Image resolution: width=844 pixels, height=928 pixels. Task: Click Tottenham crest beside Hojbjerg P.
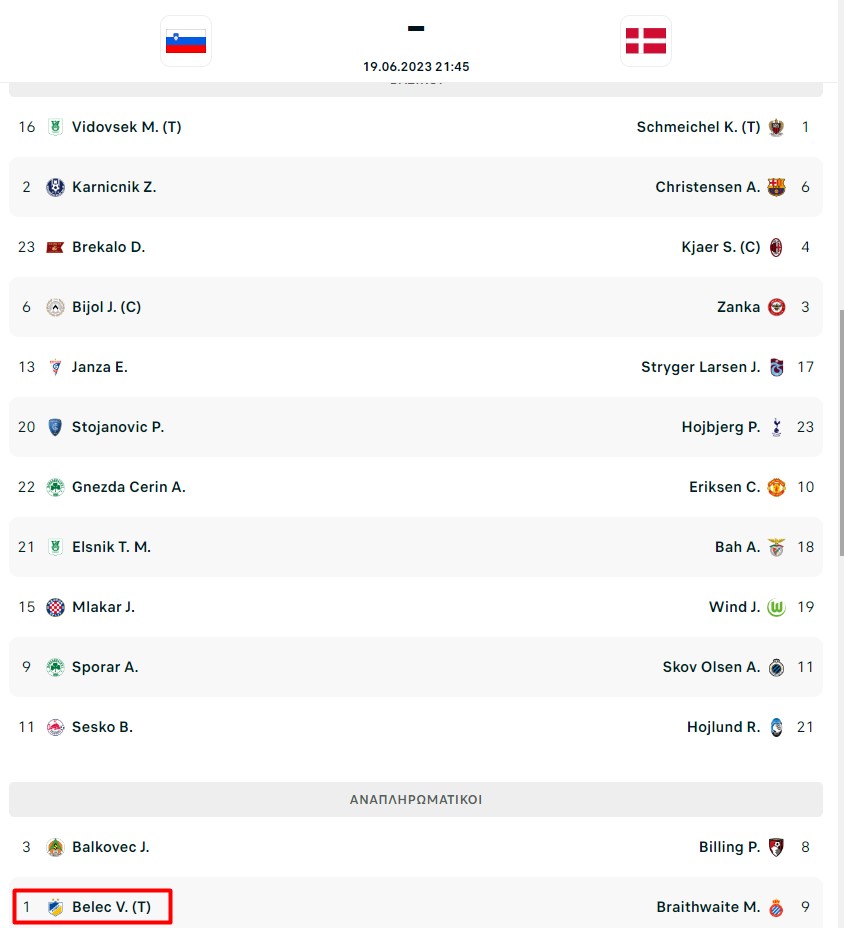click(x=776, y=427)
